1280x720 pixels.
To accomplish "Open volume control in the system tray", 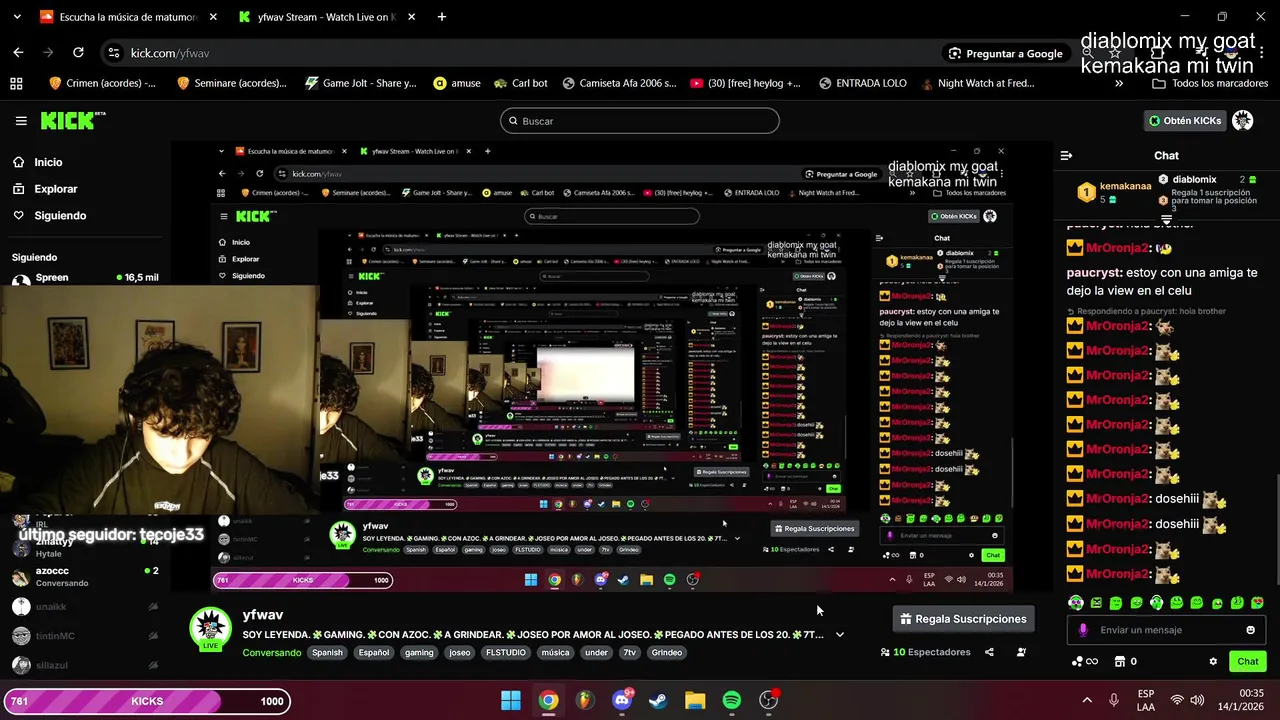I will (1197, 701).
